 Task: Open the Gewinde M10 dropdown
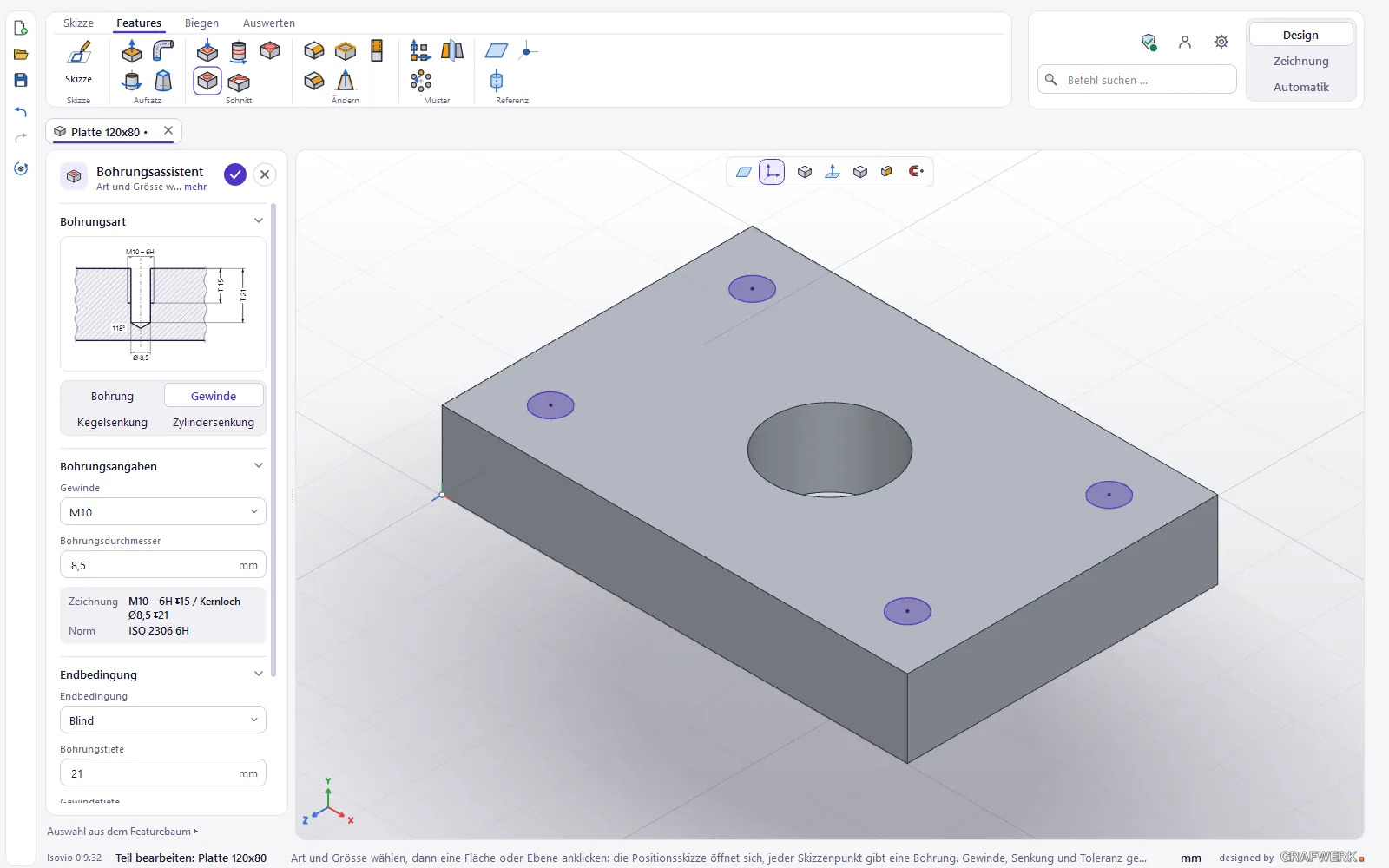tap(163, 512)
